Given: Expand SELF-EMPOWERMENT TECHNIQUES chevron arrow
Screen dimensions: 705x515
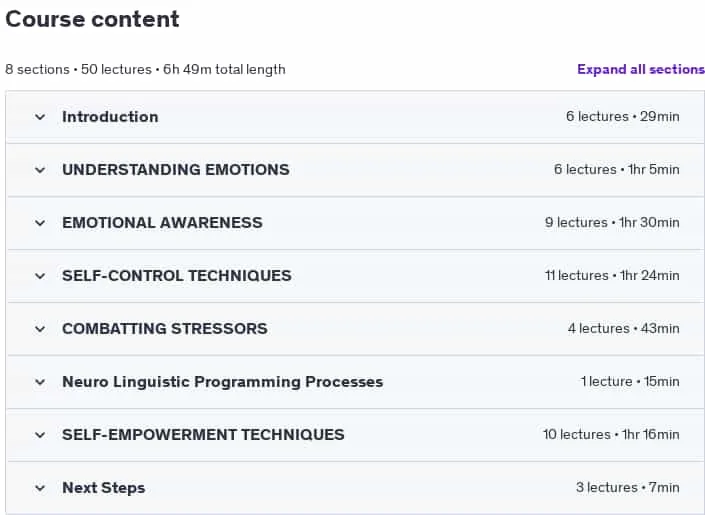Looking at the screenshot, I should [x=40, y=436].
